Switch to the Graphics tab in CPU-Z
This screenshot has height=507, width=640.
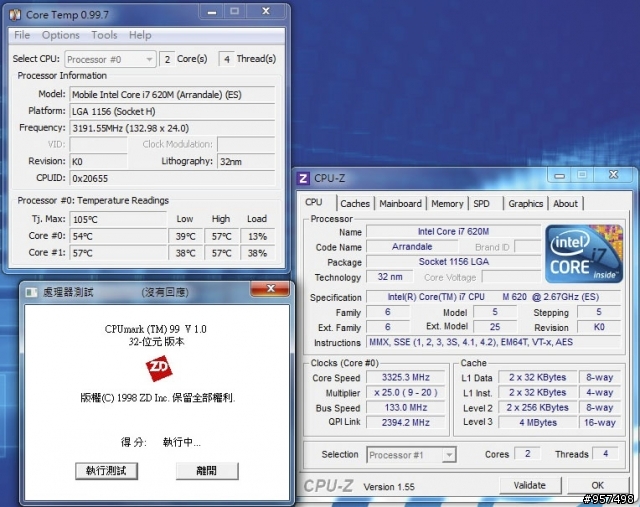tap(525, 203)
